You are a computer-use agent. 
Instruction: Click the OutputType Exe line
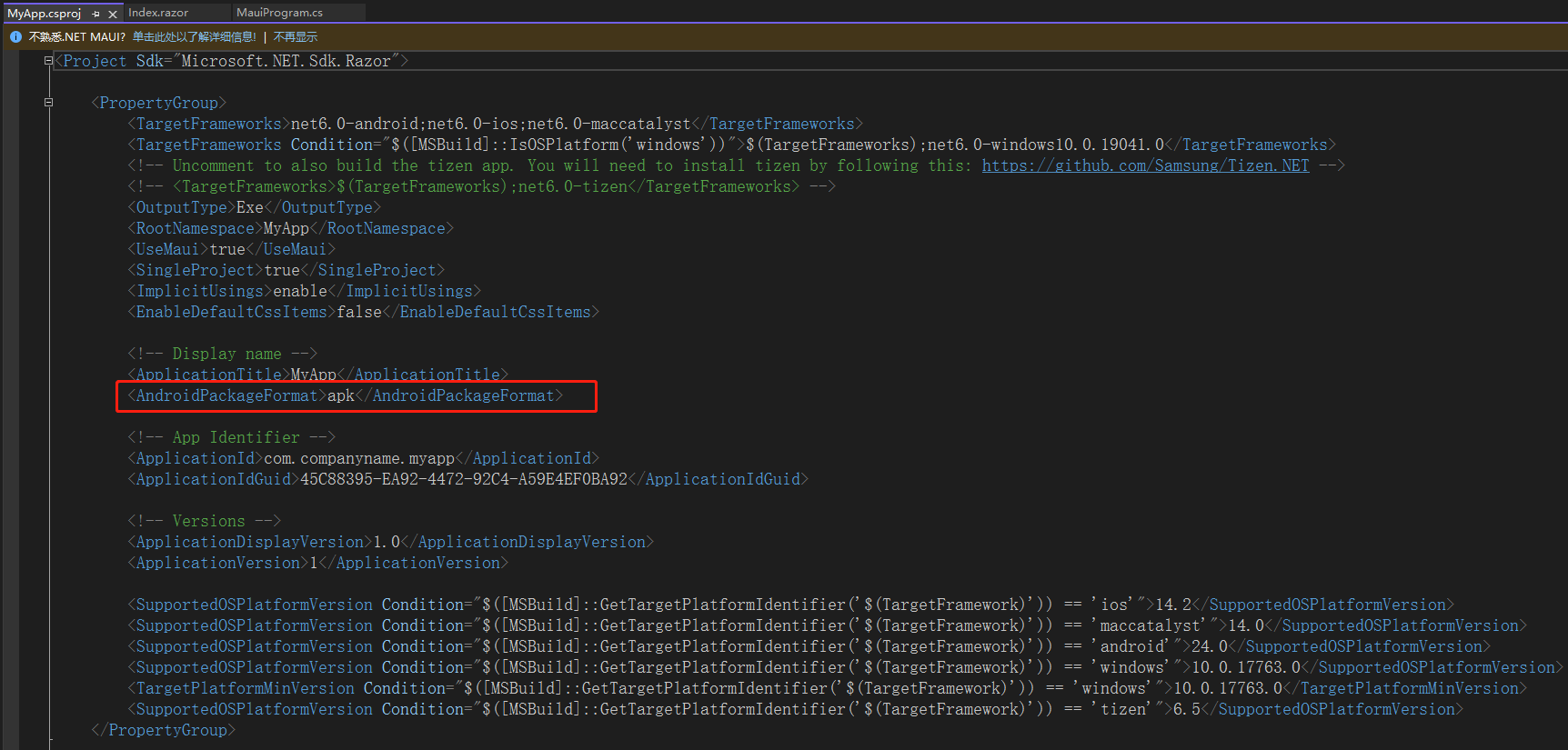(255, 207)
